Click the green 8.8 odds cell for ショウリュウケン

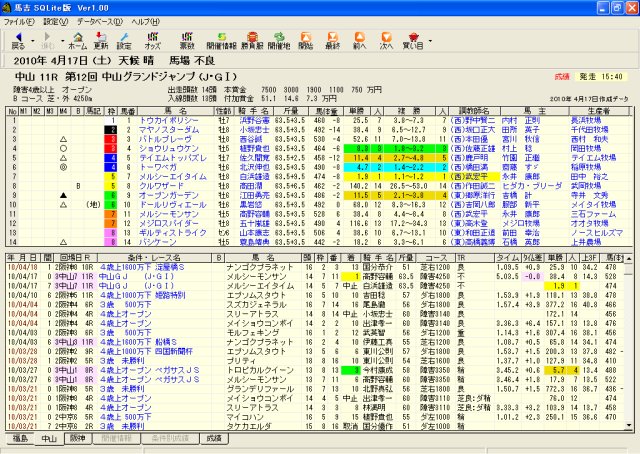pos(357,149)
